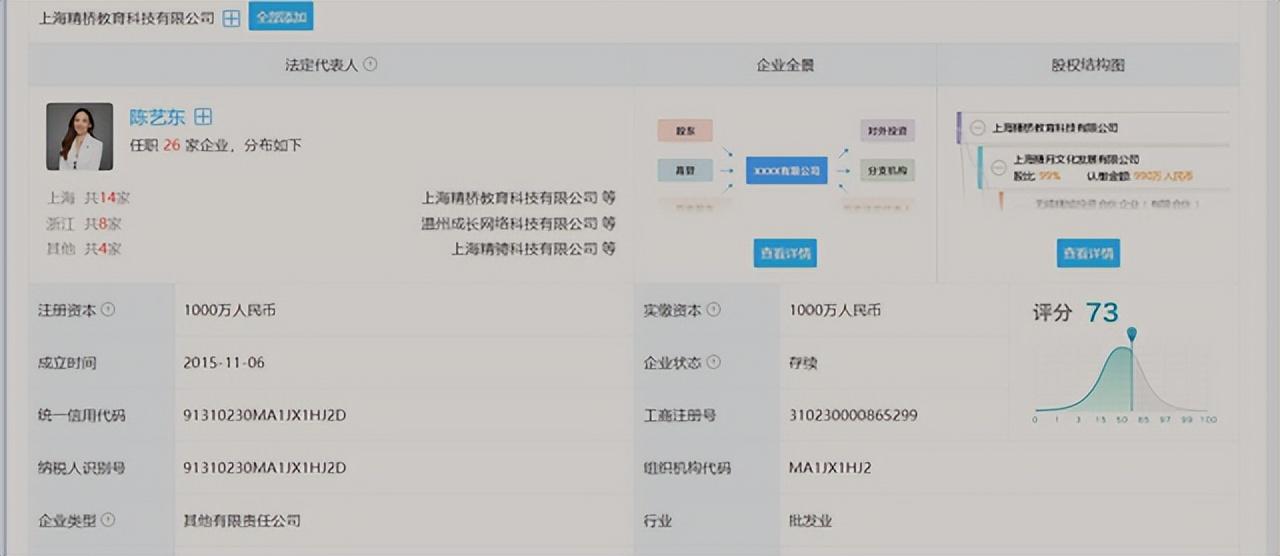1280x556 pixels.
Task: Select the 企业全景 column header
Action: 785,65
